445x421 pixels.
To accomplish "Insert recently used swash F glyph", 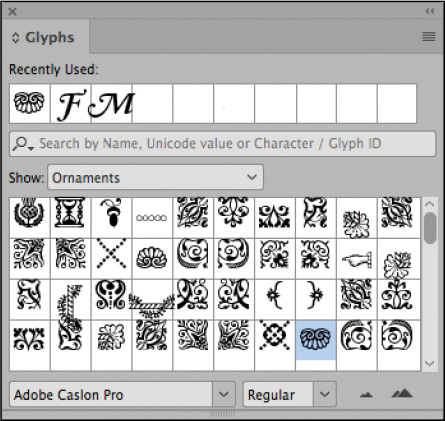I will pyautogui.click(x=70, y=104).
